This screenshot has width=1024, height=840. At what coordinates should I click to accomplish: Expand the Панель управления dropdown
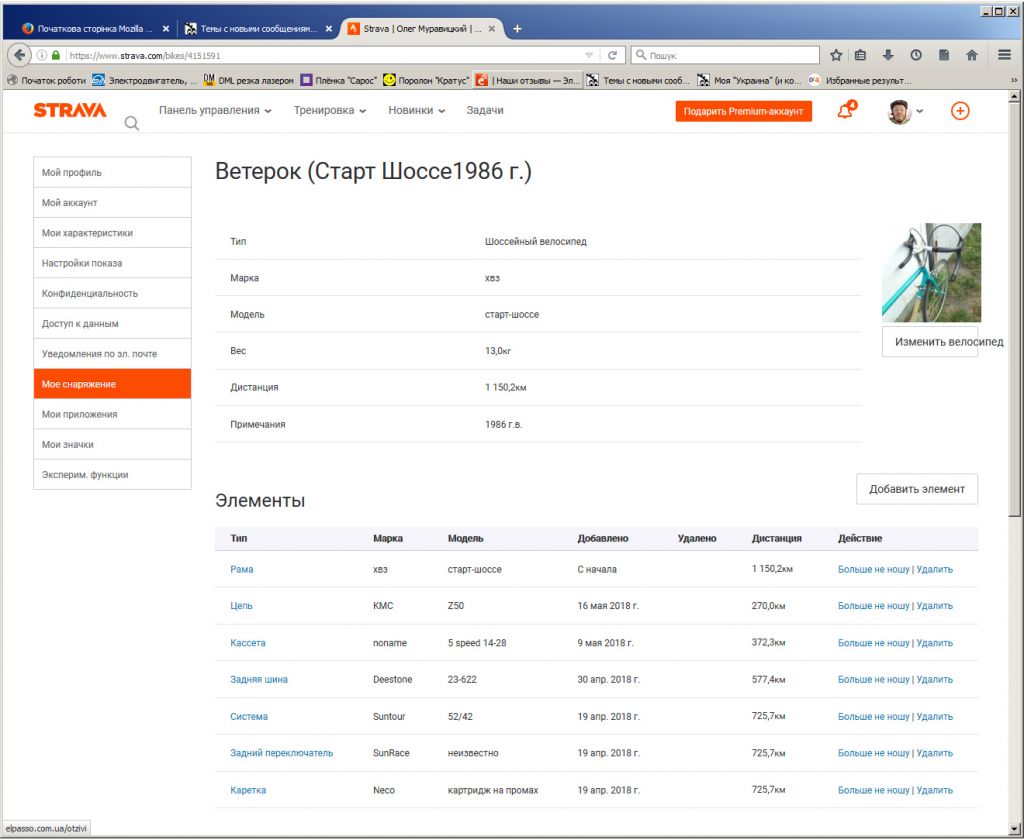coord(215,111)
